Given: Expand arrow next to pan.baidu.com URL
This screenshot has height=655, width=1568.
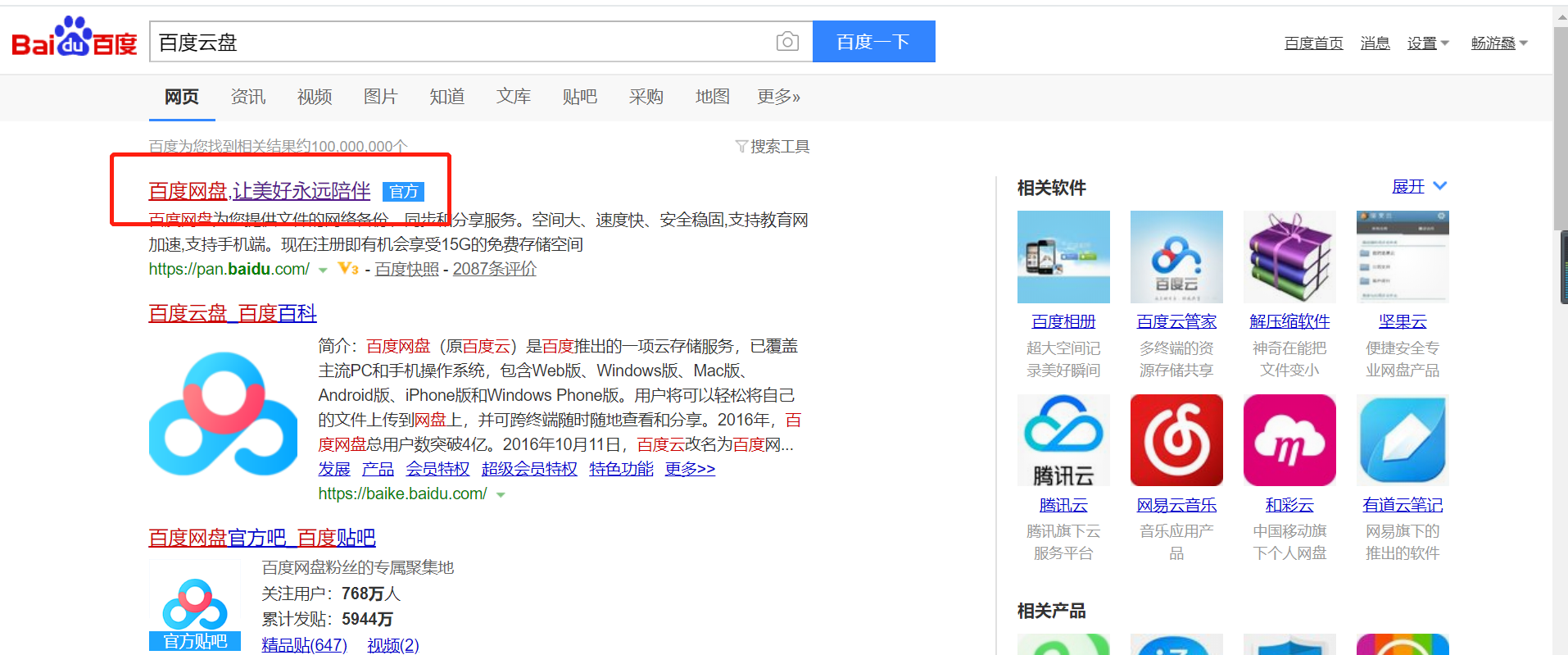Looking at the screenshot, I should (323, 270).
